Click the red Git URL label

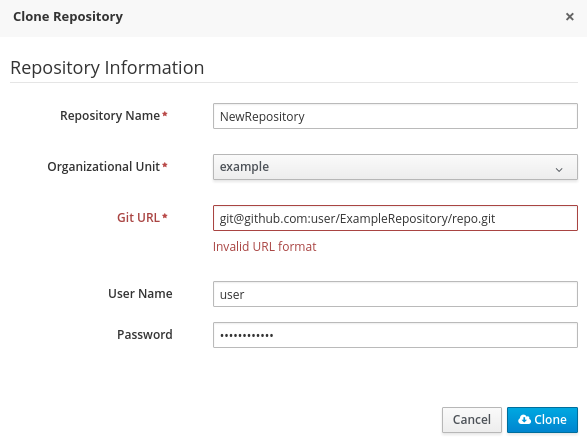pos(138,217)
